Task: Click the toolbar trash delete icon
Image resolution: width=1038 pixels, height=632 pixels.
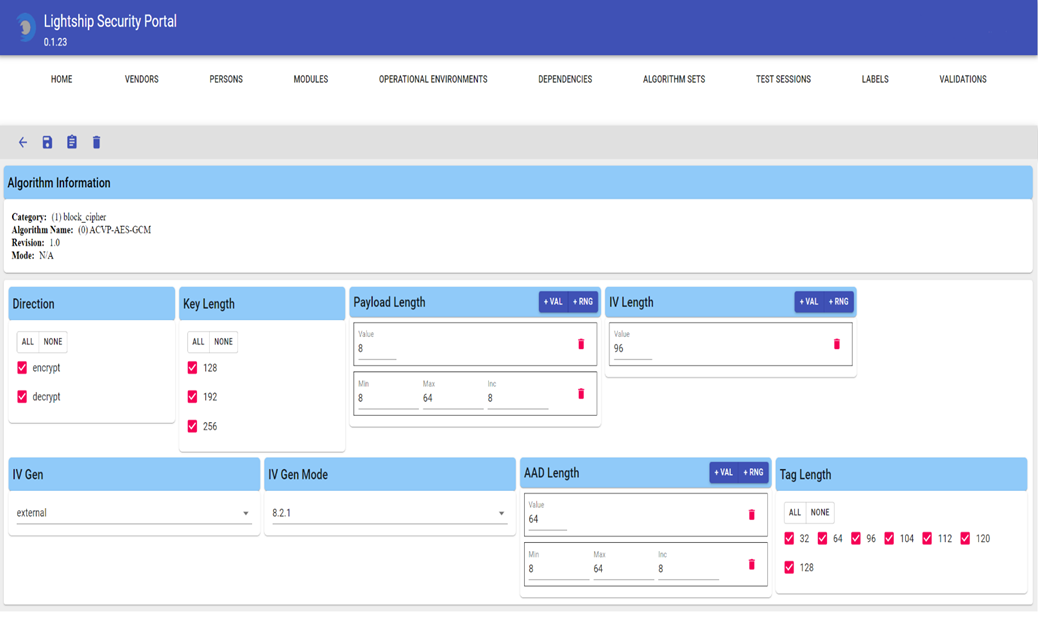Action: point(96,143)
